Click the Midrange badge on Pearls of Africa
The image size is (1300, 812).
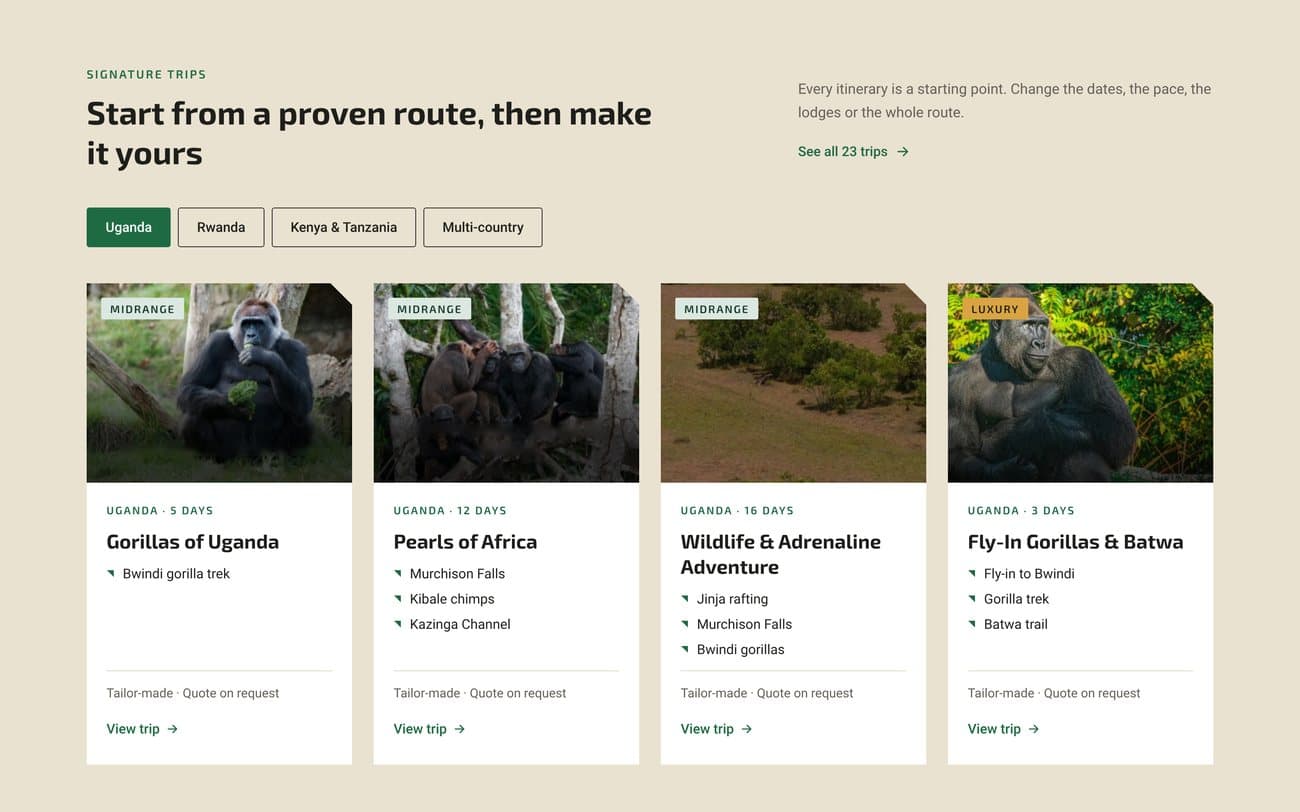[x=429, y=309]
